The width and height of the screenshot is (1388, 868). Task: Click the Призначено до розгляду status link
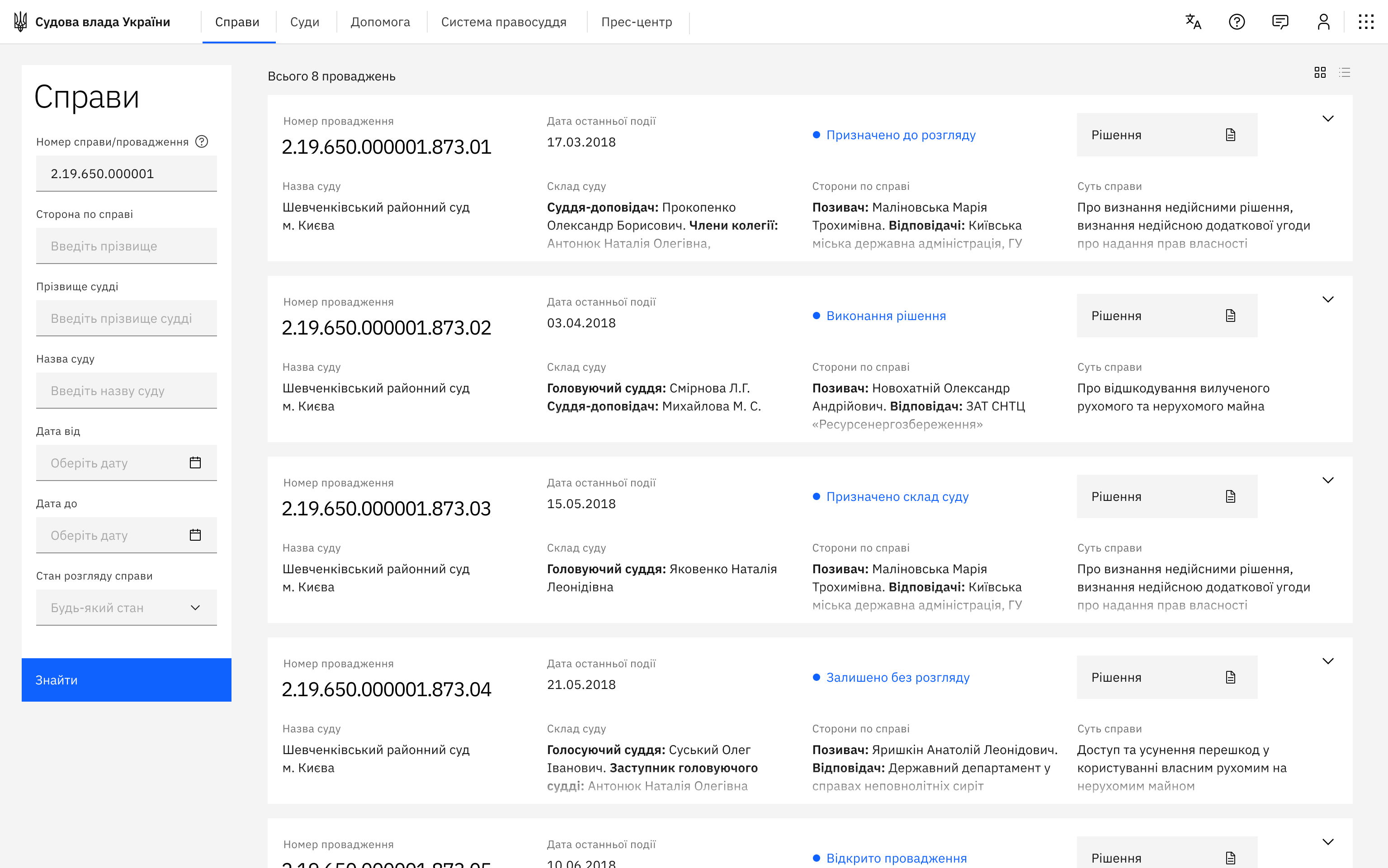click(x=900, y=135)
